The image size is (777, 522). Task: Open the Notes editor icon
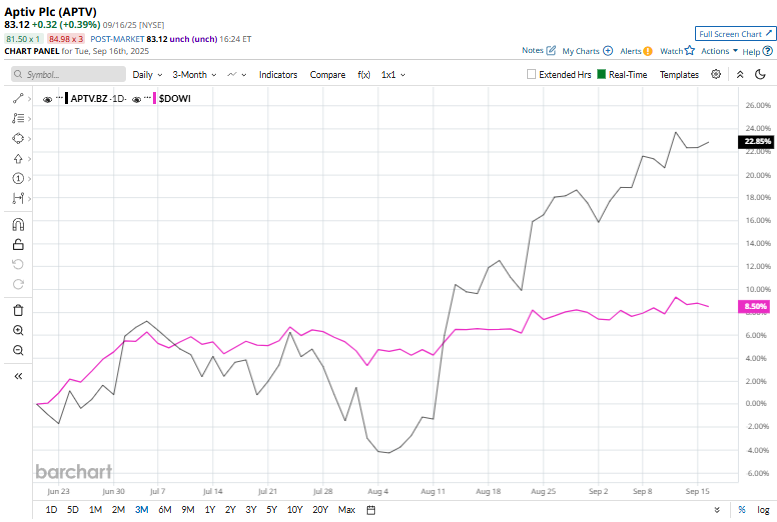[551, 51]
